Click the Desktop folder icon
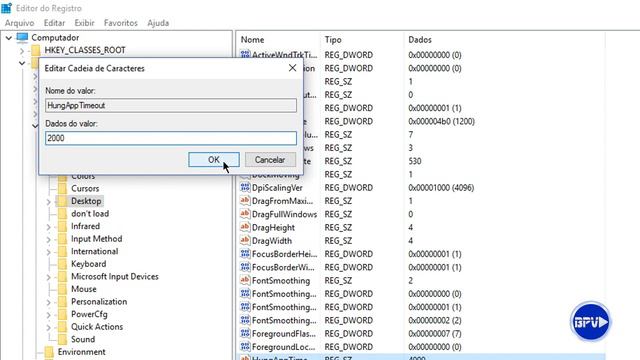The height and width of the screenshot is (360, 640). tap(62, 201)
